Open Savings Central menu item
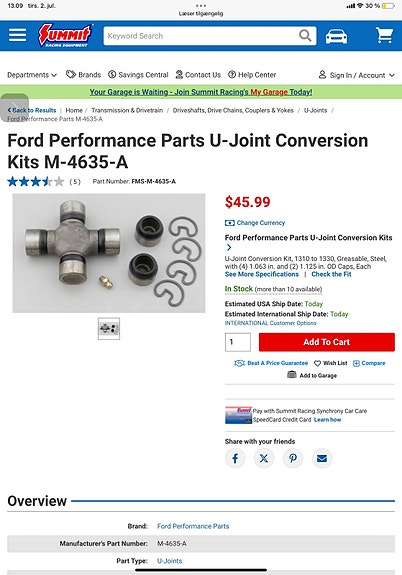The height and width of the screenshot is (575, 402). (138, 75)
